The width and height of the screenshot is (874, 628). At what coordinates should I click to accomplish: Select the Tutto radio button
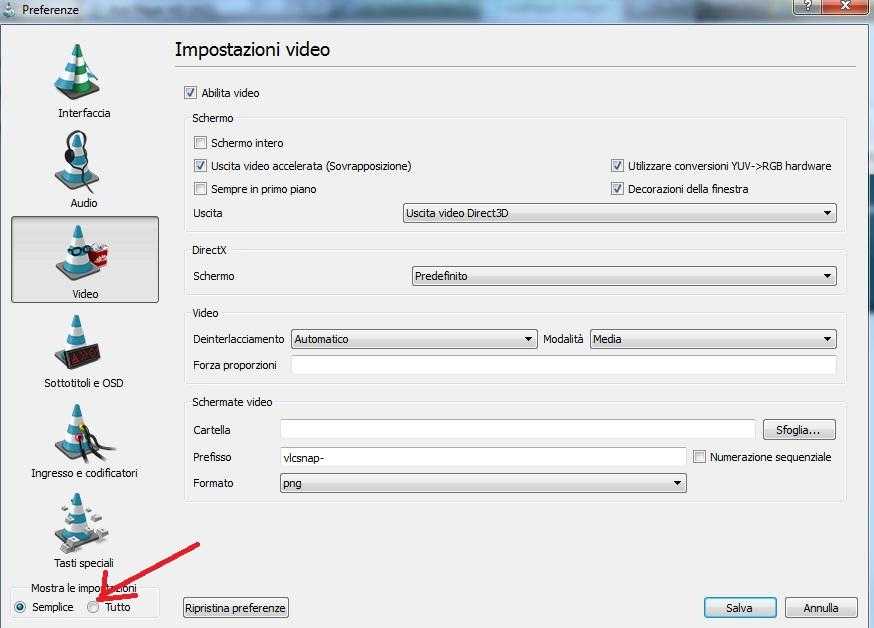tap(93, 607)
